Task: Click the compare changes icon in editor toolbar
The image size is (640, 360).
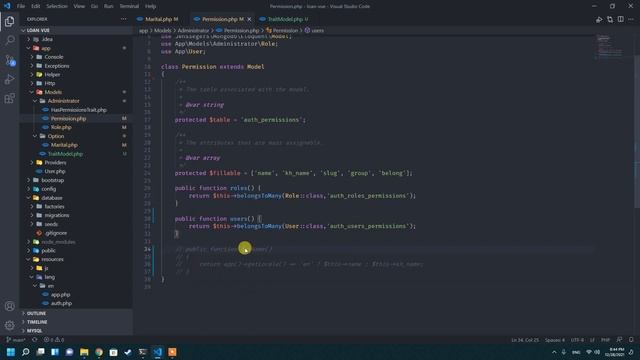Action: click(610, 19)
